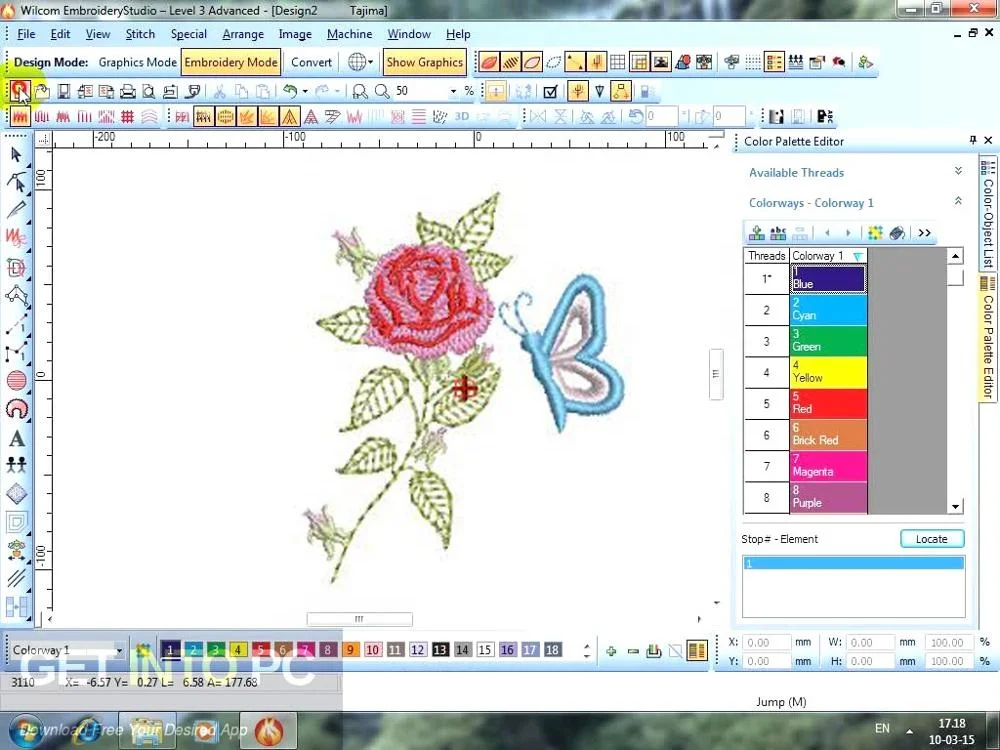Select the Yellow swatch in Colorway list
This screenshot has width=1000, height=750.
(x=828, y=373)
